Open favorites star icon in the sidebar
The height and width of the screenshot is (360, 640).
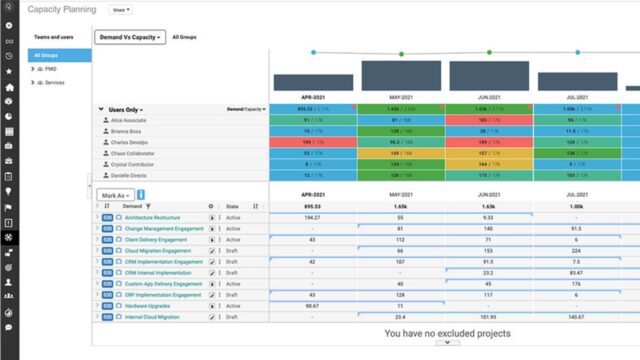[x=9, y=71]
